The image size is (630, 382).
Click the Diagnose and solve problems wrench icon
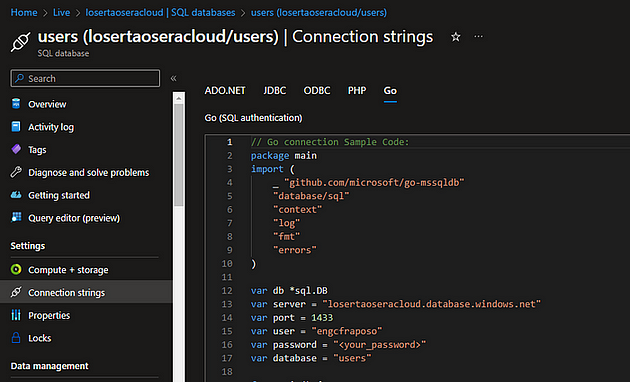(16, 172)
